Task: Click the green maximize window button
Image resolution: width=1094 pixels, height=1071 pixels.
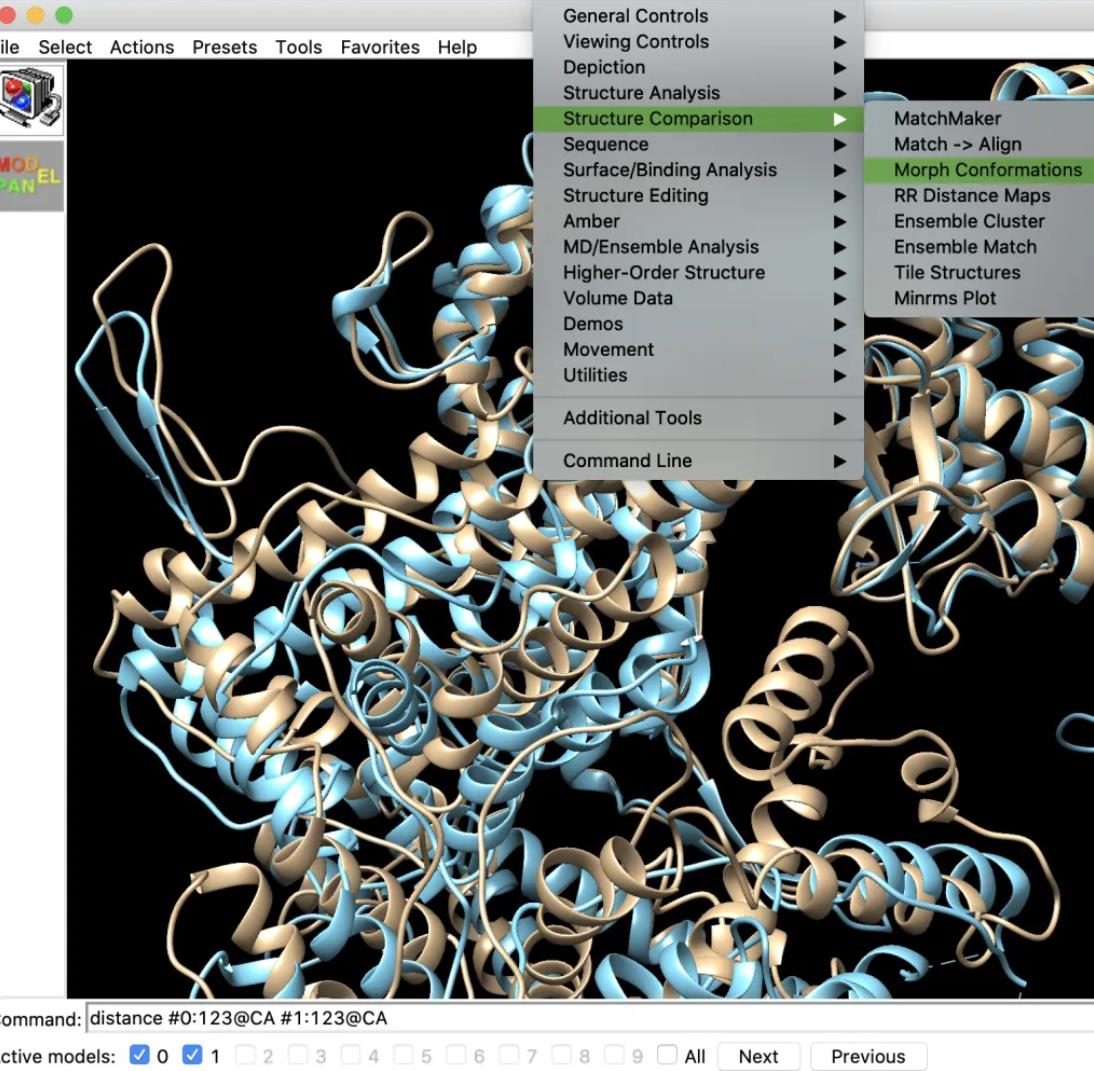Action: 64,14
